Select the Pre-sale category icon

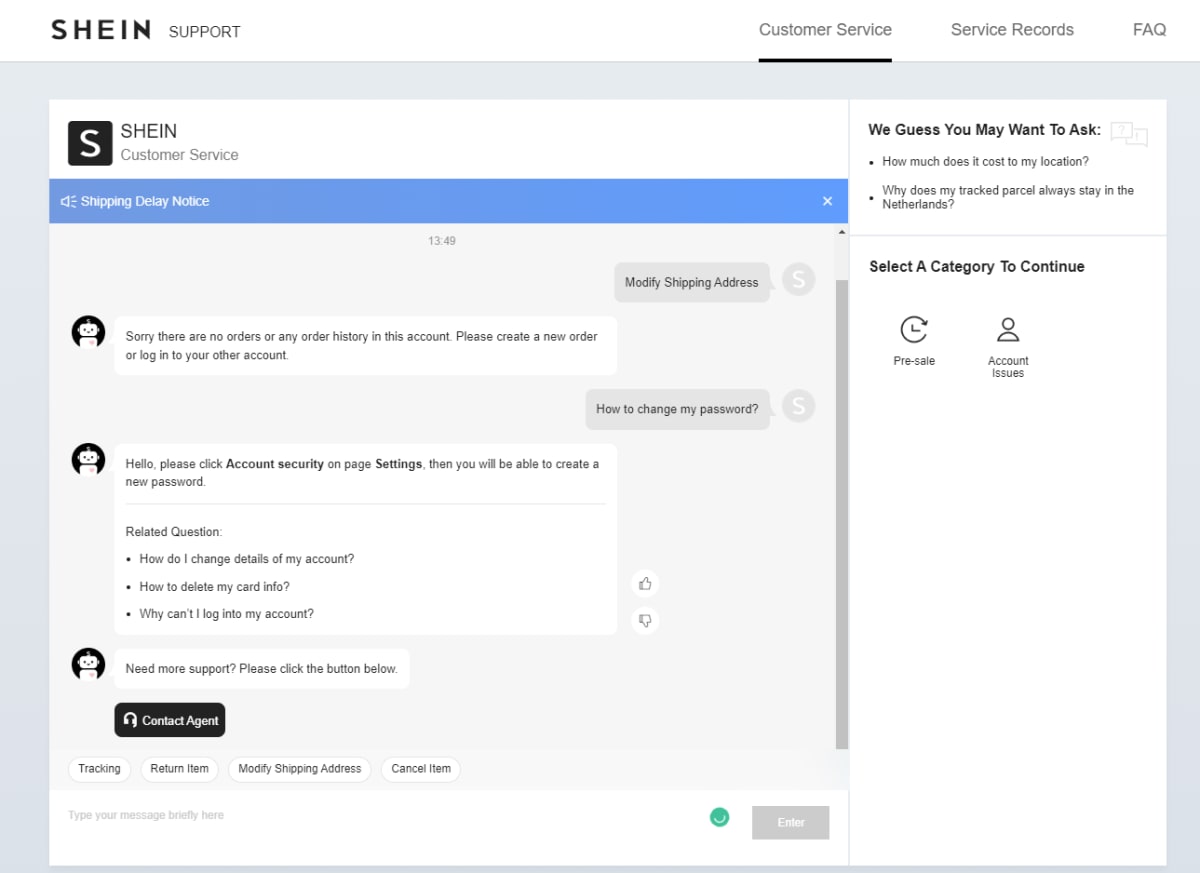point(914,330)
